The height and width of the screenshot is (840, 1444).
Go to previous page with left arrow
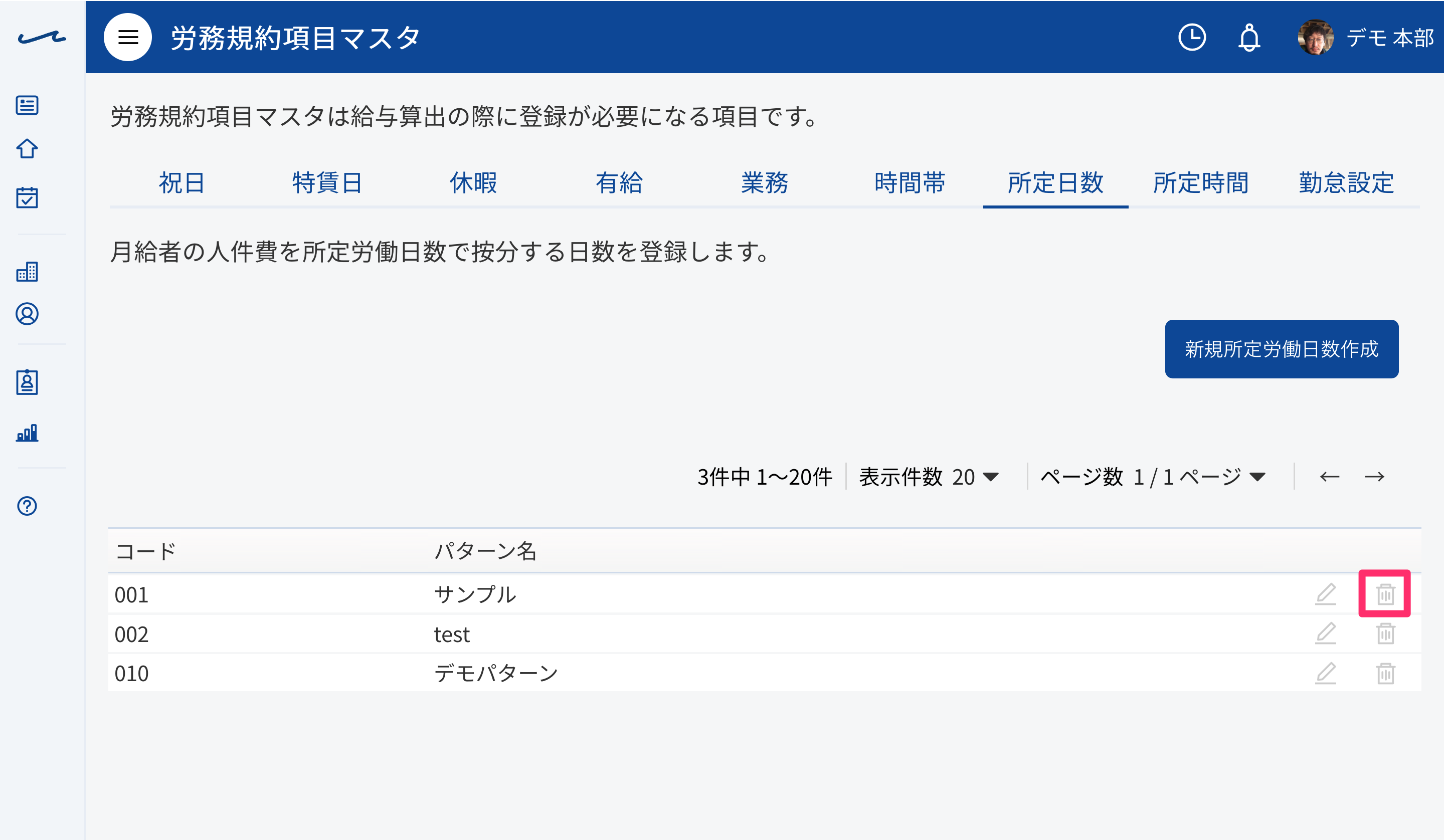[x=1329, y=477]
